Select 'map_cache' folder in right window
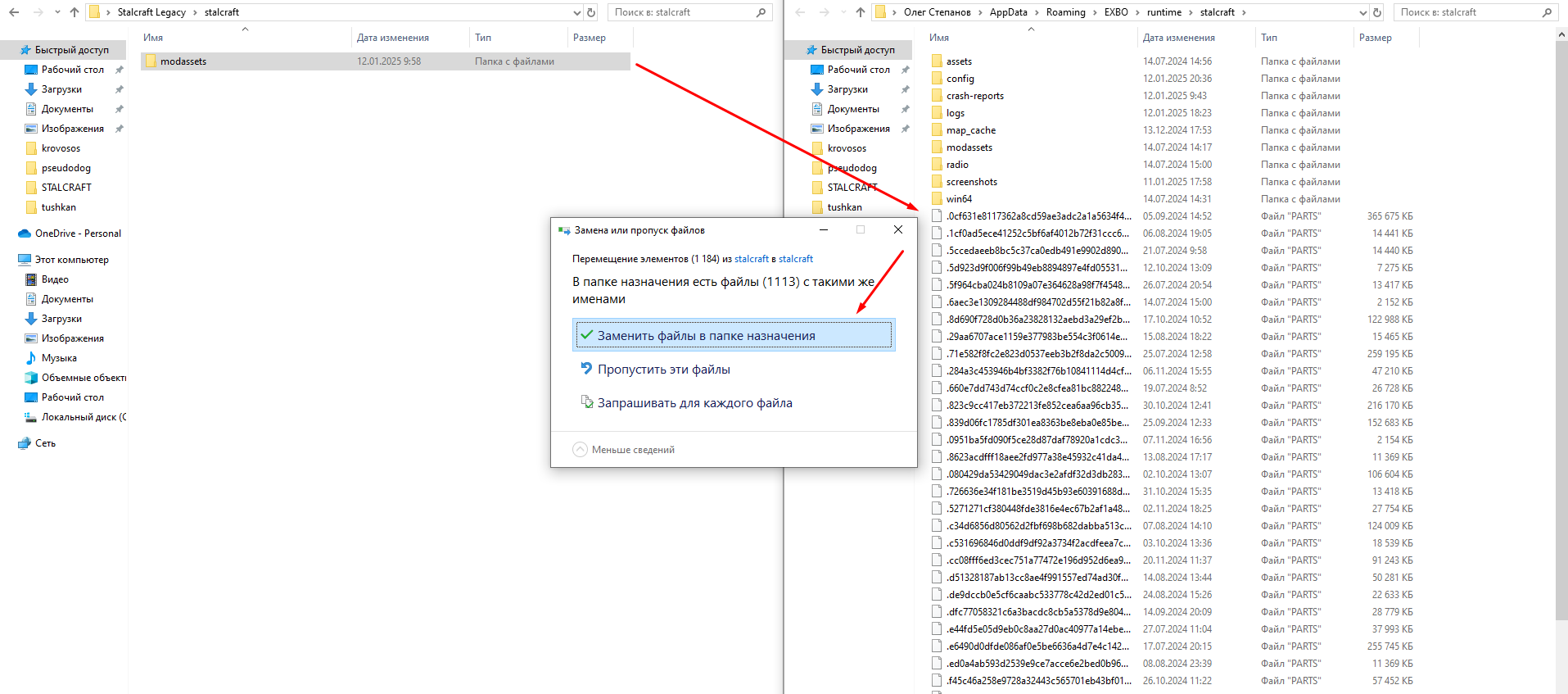 click(971, 130)
